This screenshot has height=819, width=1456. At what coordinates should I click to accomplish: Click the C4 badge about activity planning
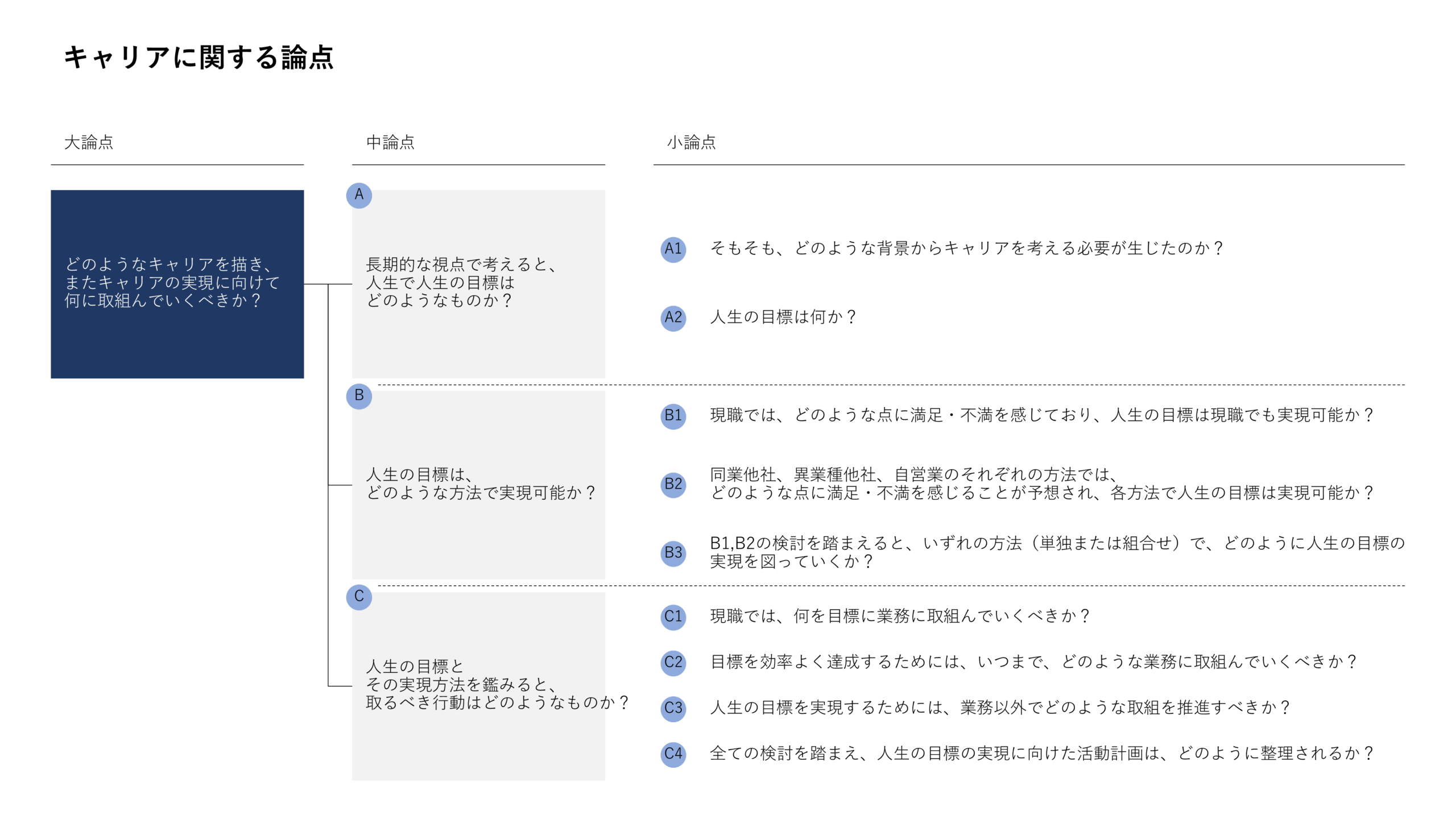[x=673, y=755]
